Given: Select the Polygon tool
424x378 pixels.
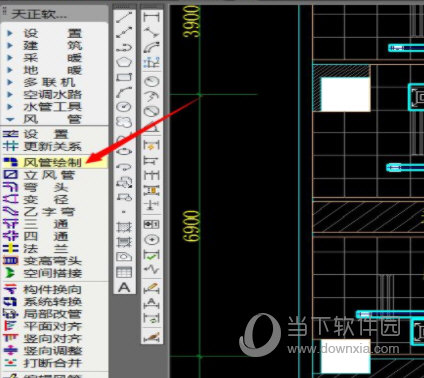Looking at the screenshot, I should coord(124,62).
